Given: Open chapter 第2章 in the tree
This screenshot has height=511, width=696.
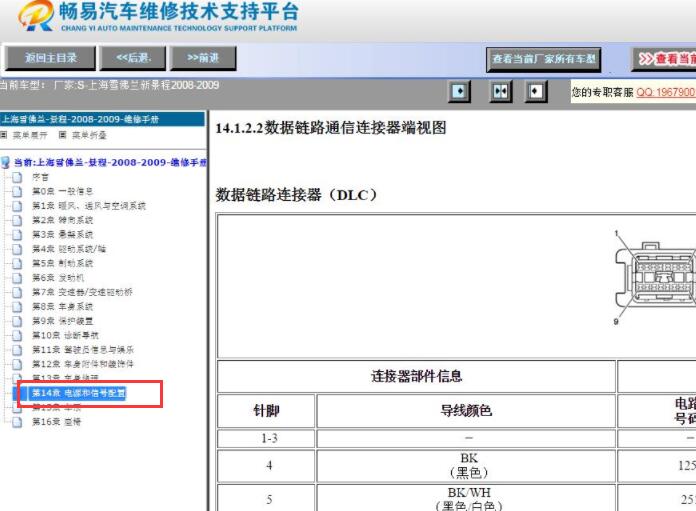Looking at the screenshot, I should click(x=63, y=220).
